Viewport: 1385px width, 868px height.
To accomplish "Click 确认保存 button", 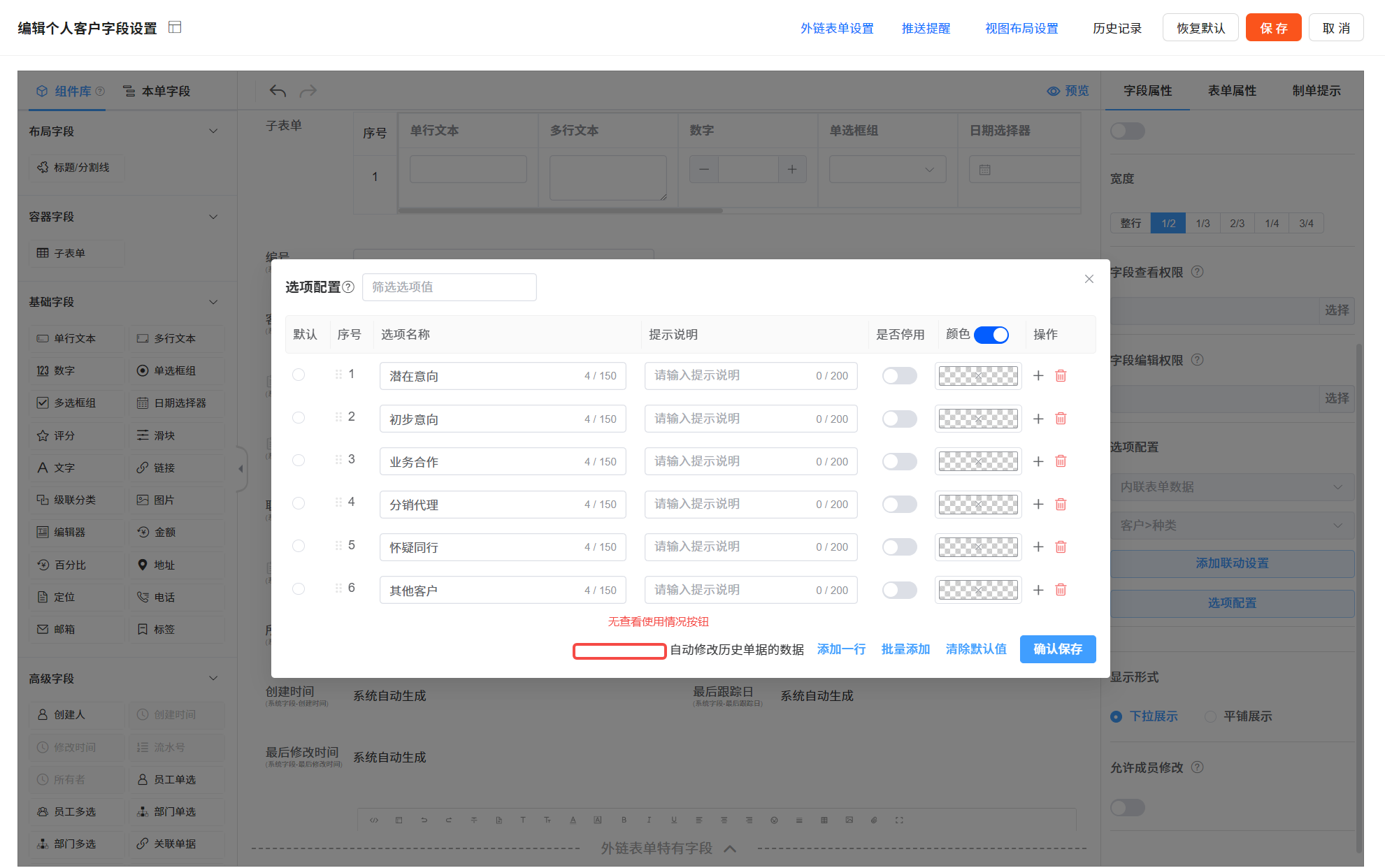I will [x=1057, y=649].
